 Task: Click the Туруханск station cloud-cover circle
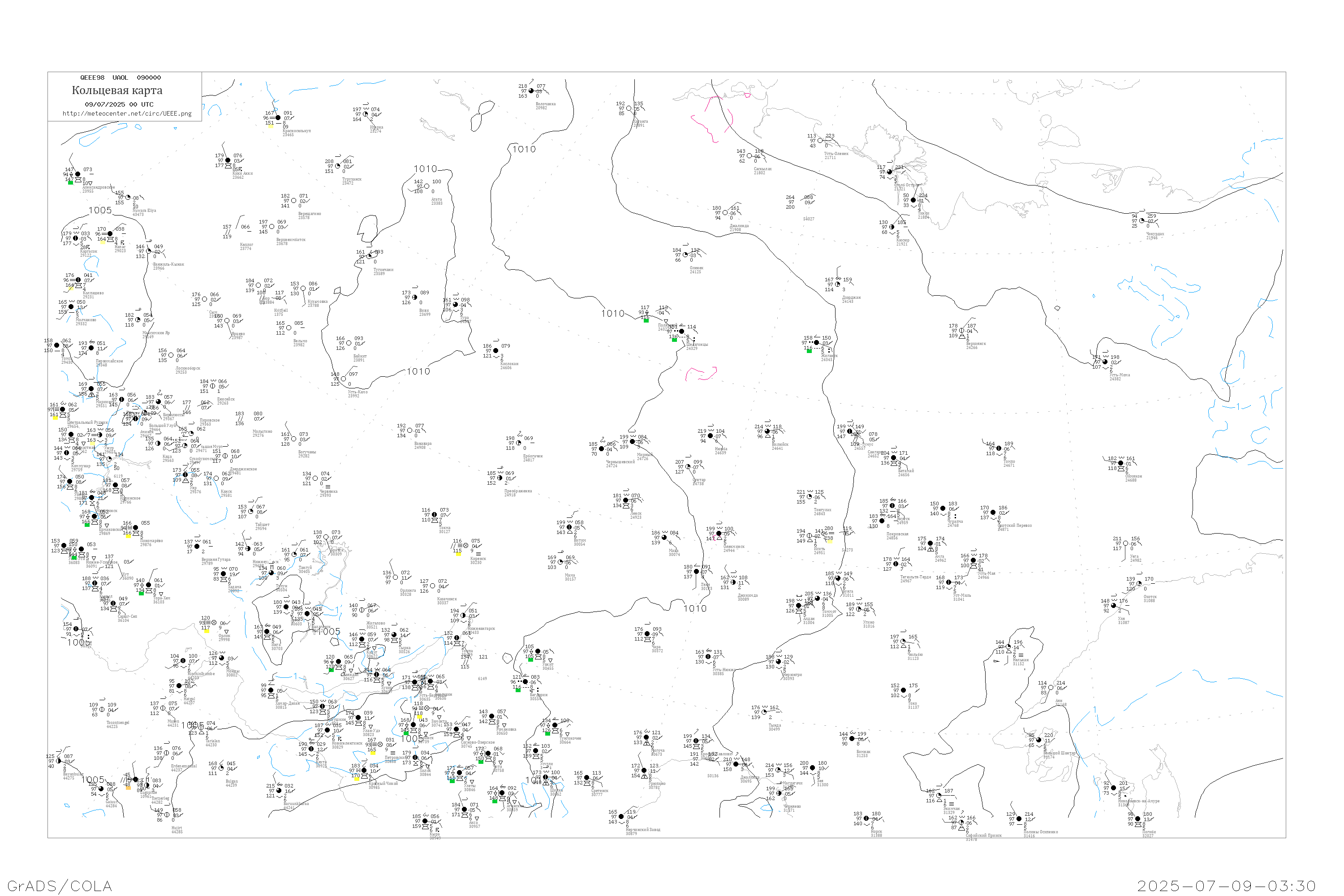click(338, 166)
